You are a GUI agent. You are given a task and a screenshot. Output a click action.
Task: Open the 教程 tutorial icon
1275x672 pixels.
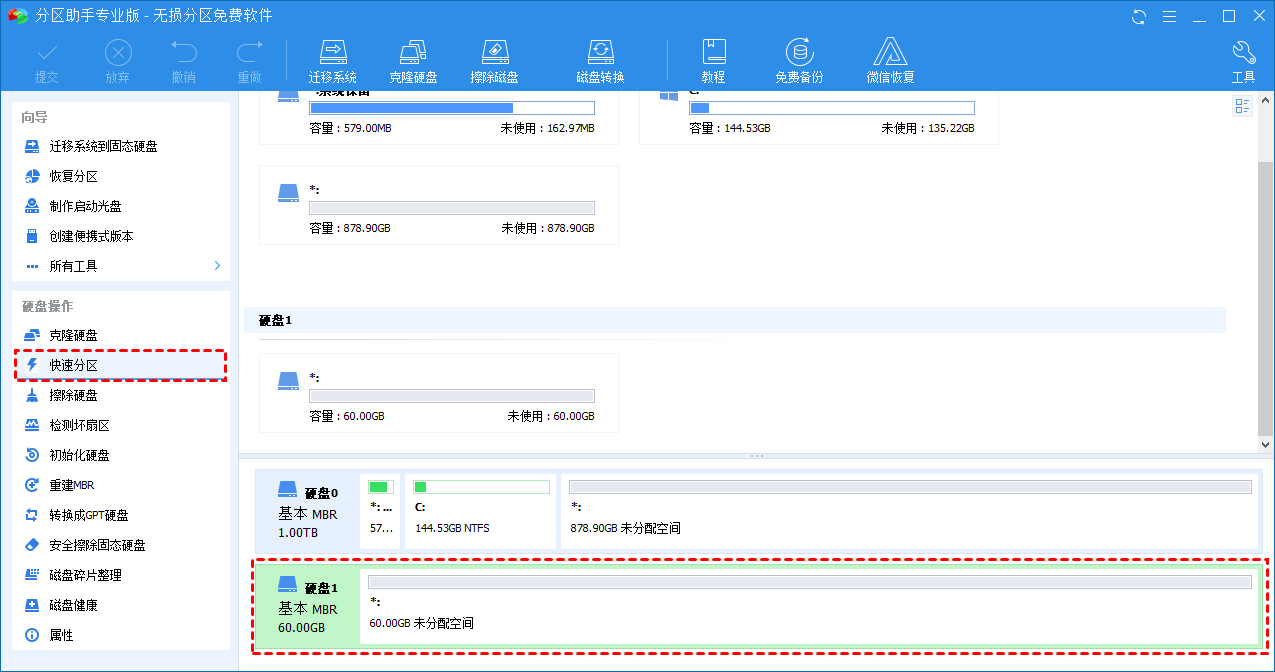click(x=713, y=61)
